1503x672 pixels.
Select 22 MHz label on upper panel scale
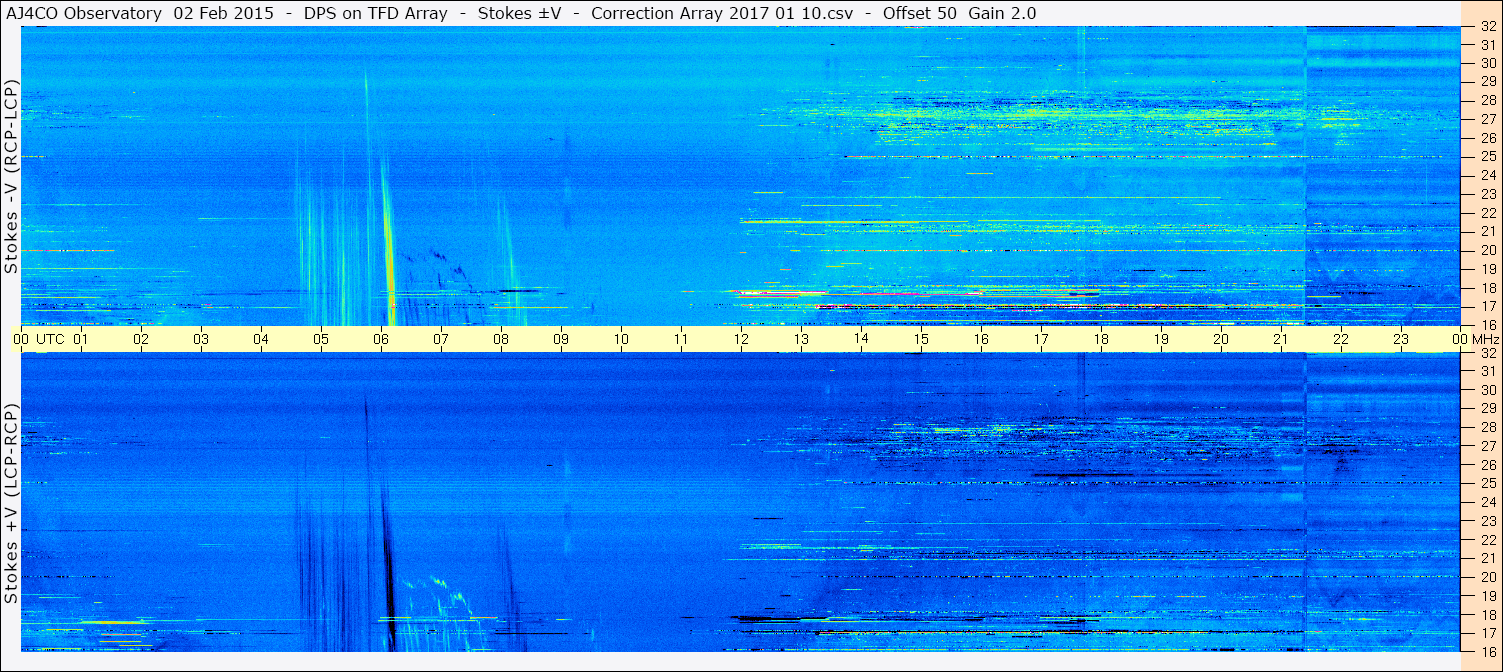point(1487,213)
